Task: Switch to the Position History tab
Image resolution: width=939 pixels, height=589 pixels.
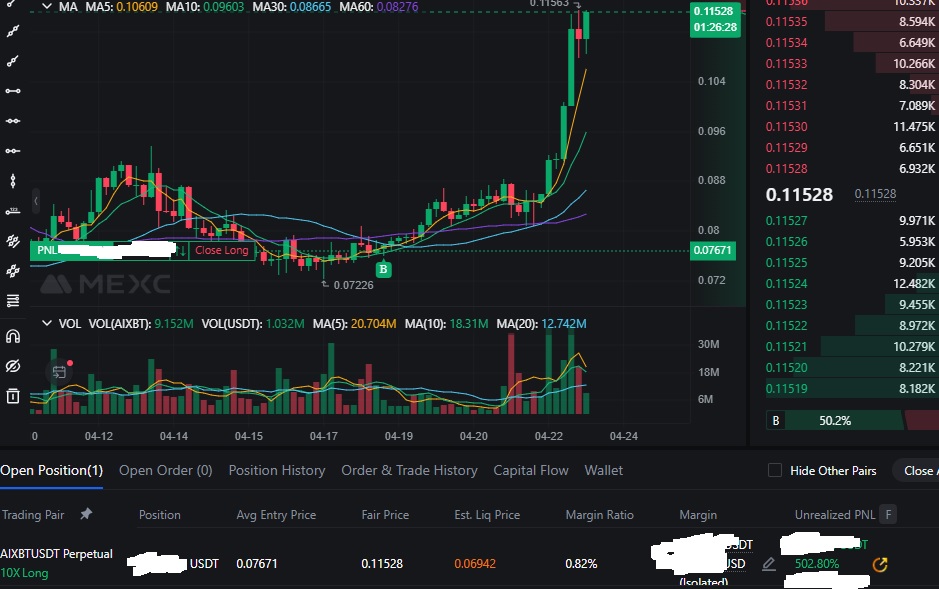Action: (x=277, y=470)
